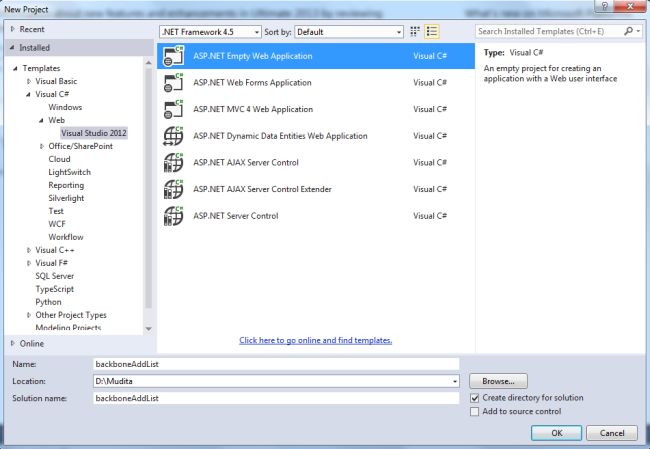Expand the Recent section

pos(12,29)
